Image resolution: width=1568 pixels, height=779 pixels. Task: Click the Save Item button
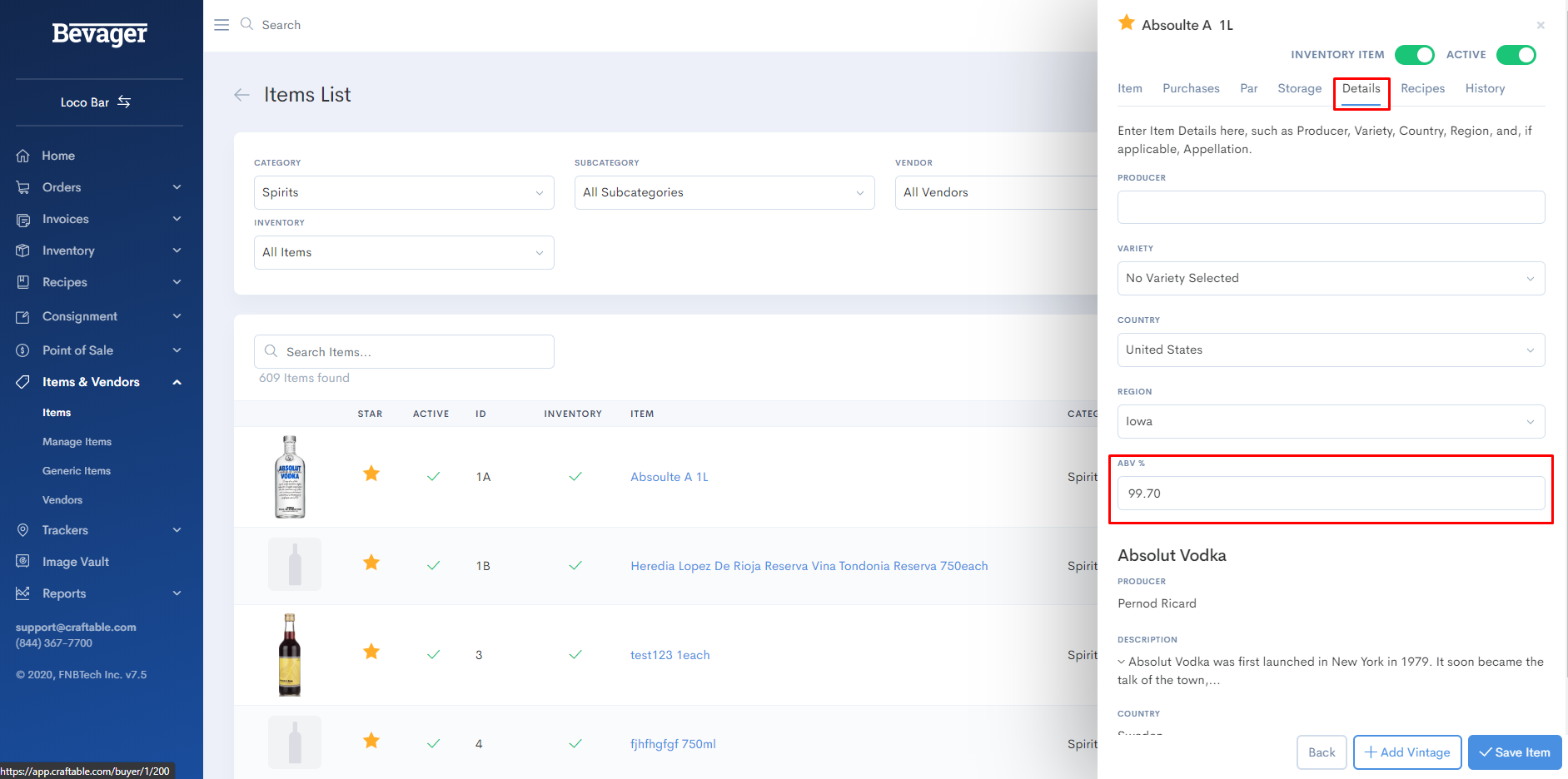[x=1515, y=752]
